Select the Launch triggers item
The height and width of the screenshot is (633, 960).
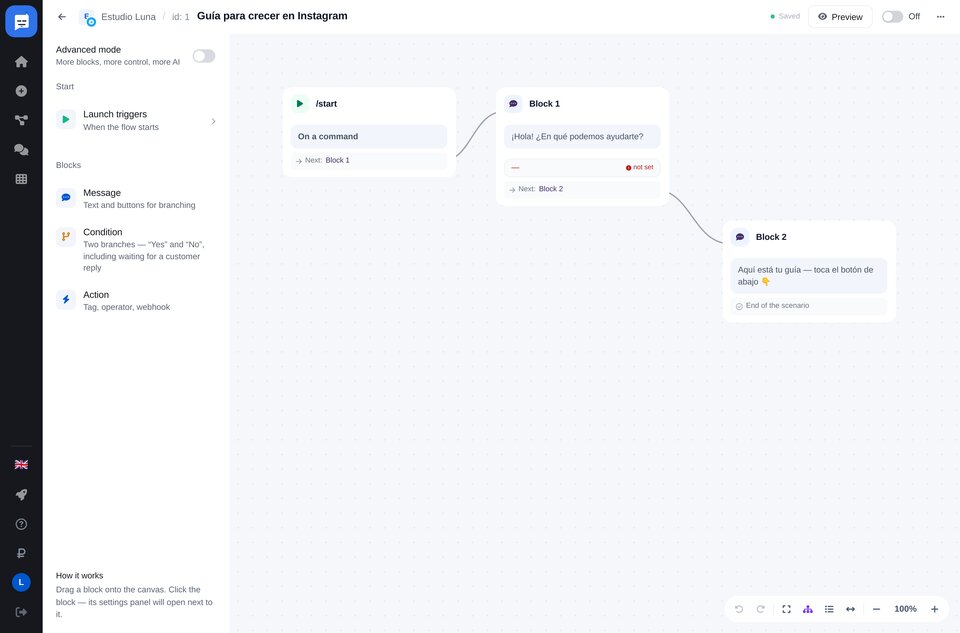(x=136, y=120)
